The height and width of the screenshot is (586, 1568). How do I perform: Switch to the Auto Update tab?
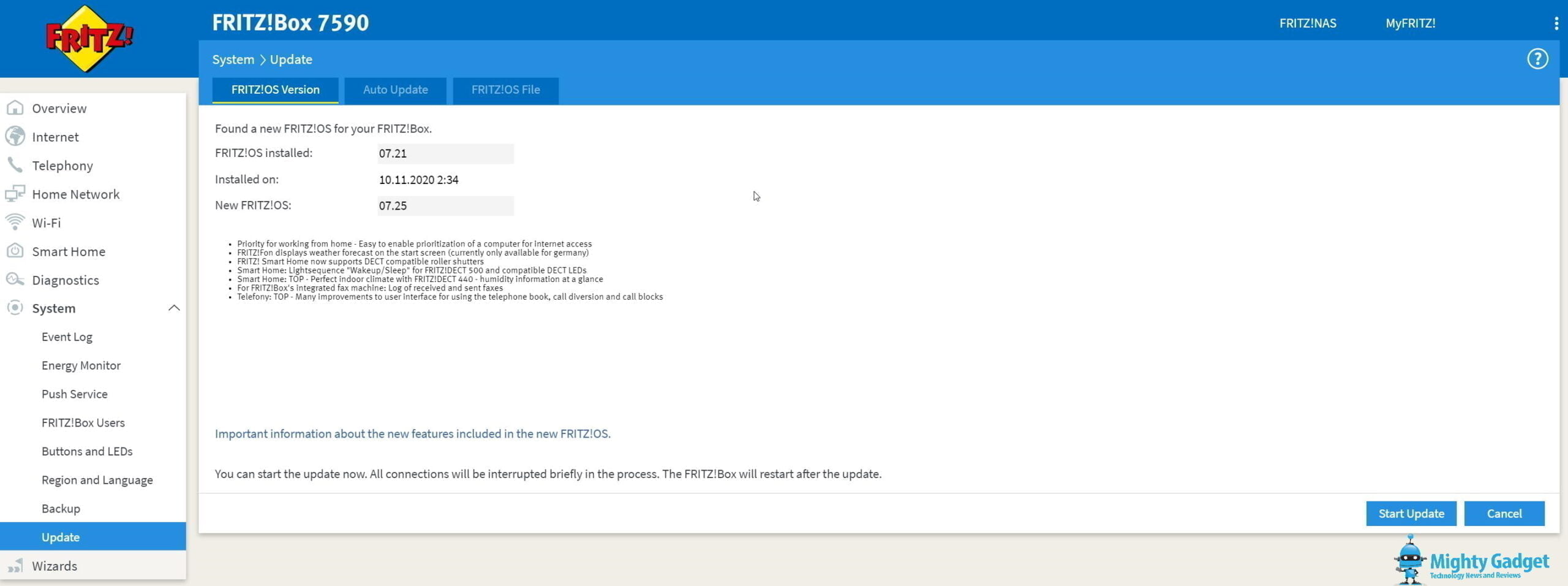point(395,90)
